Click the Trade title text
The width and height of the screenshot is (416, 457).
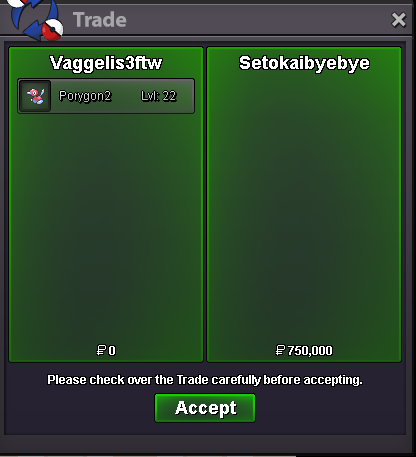100,20
